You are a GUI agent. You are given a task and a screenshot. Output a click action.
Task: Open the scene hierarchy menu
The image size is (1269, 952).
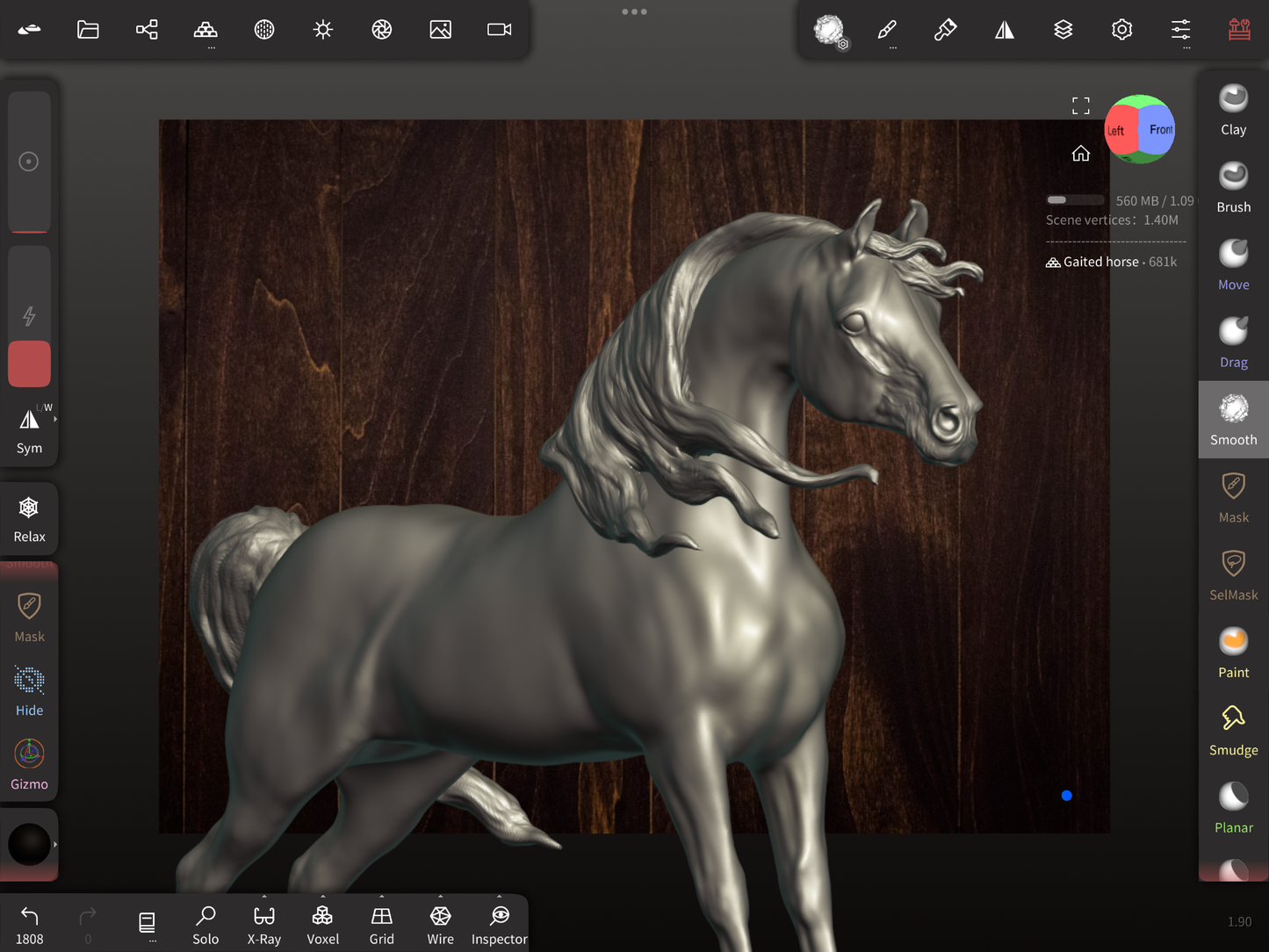pos(147,30)
